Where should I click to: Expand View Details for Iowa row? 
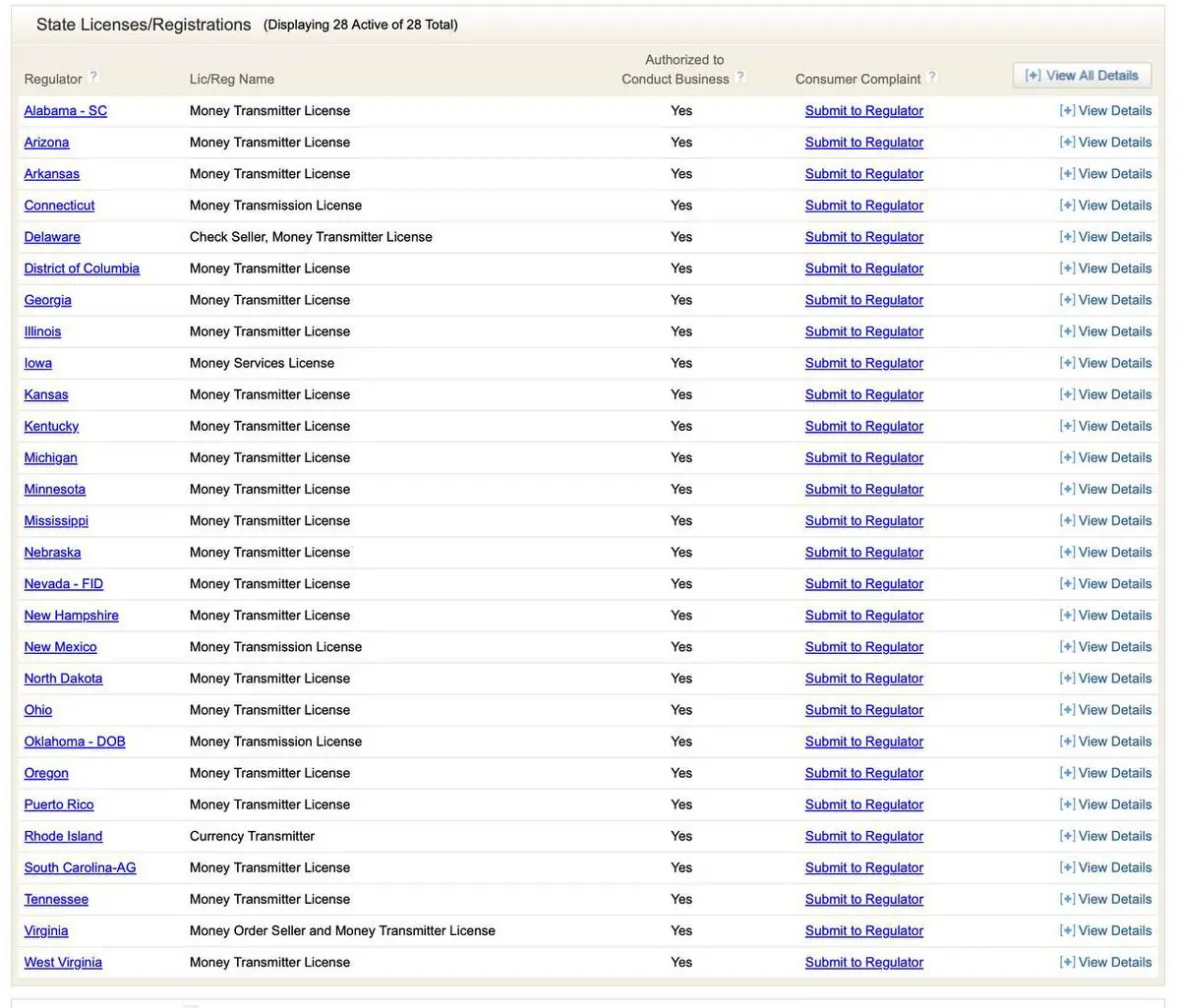click(x=1105, y=363)
